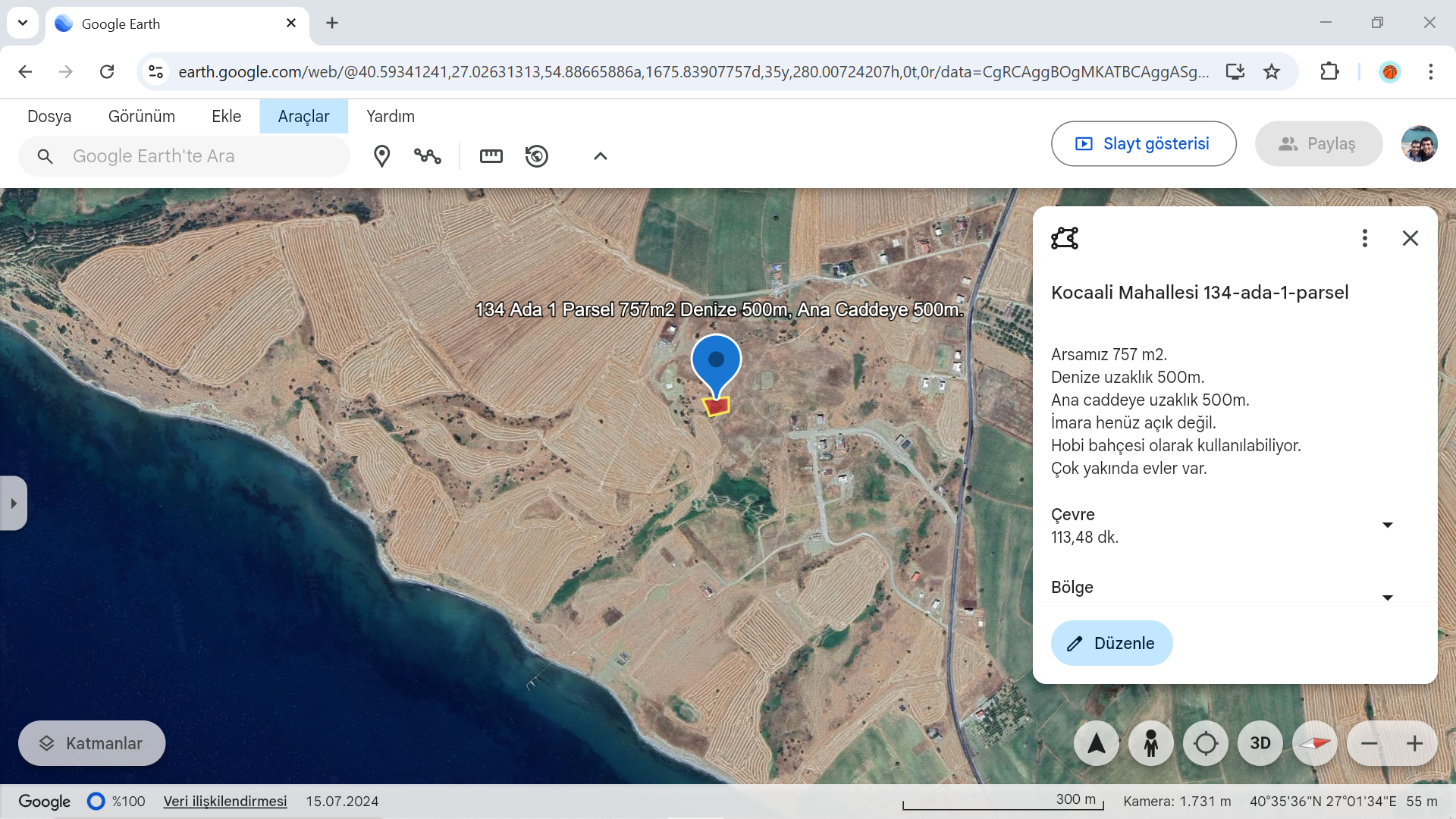This screenshot has height=819, width=1456.
Task: Drop the Pegman Street View figure
Action: tap(1151, 743)
